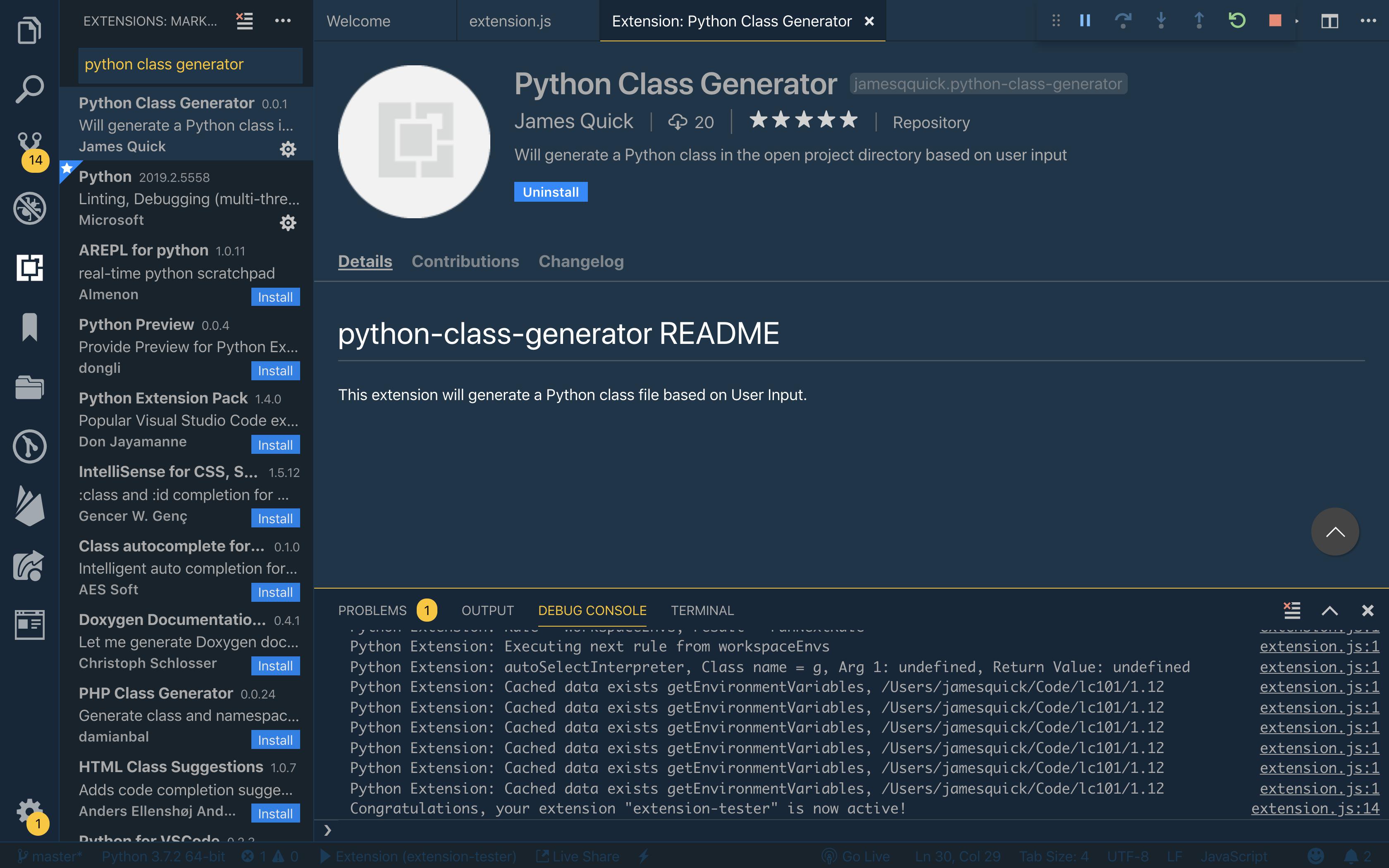Expand the panel with the chevron up
1389x868 pixels.
click(x=1329, y=610)
